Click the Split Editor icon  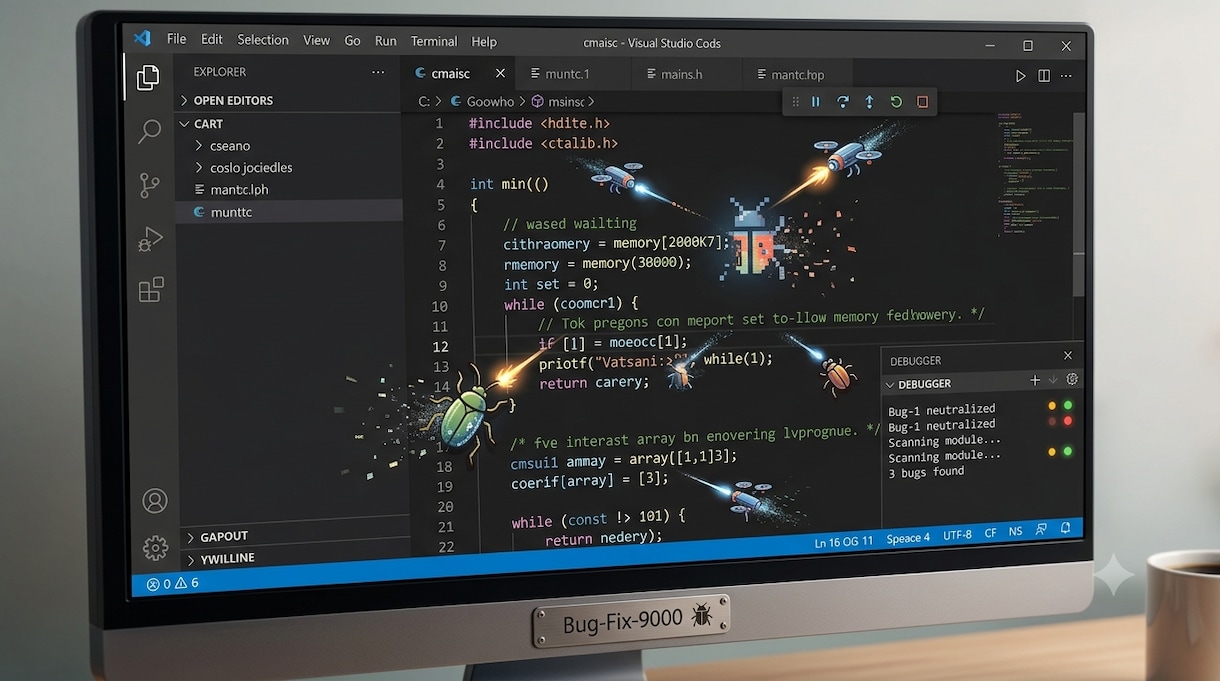tap(1044, 75)
